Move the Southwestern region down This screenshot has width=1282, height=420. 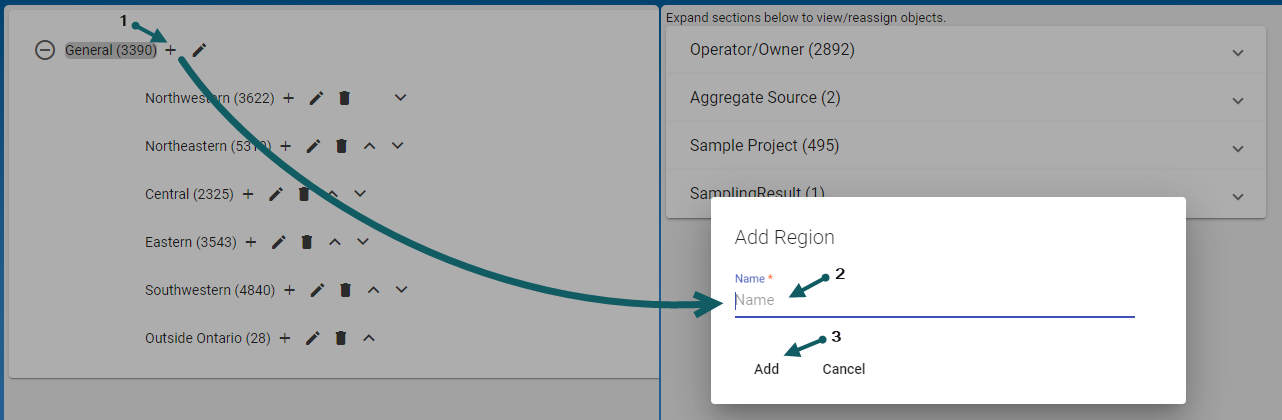click(x=401, y=290)
